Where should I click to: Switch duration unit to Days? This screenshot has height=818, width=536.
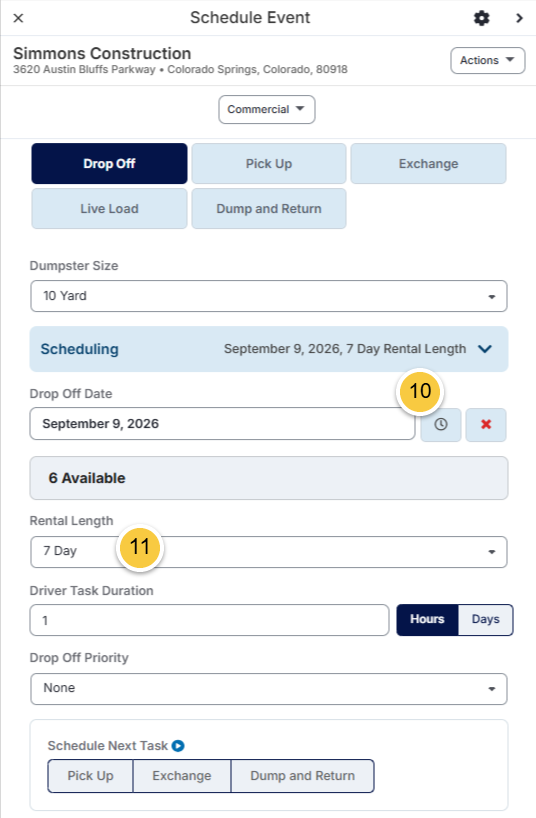485,620
